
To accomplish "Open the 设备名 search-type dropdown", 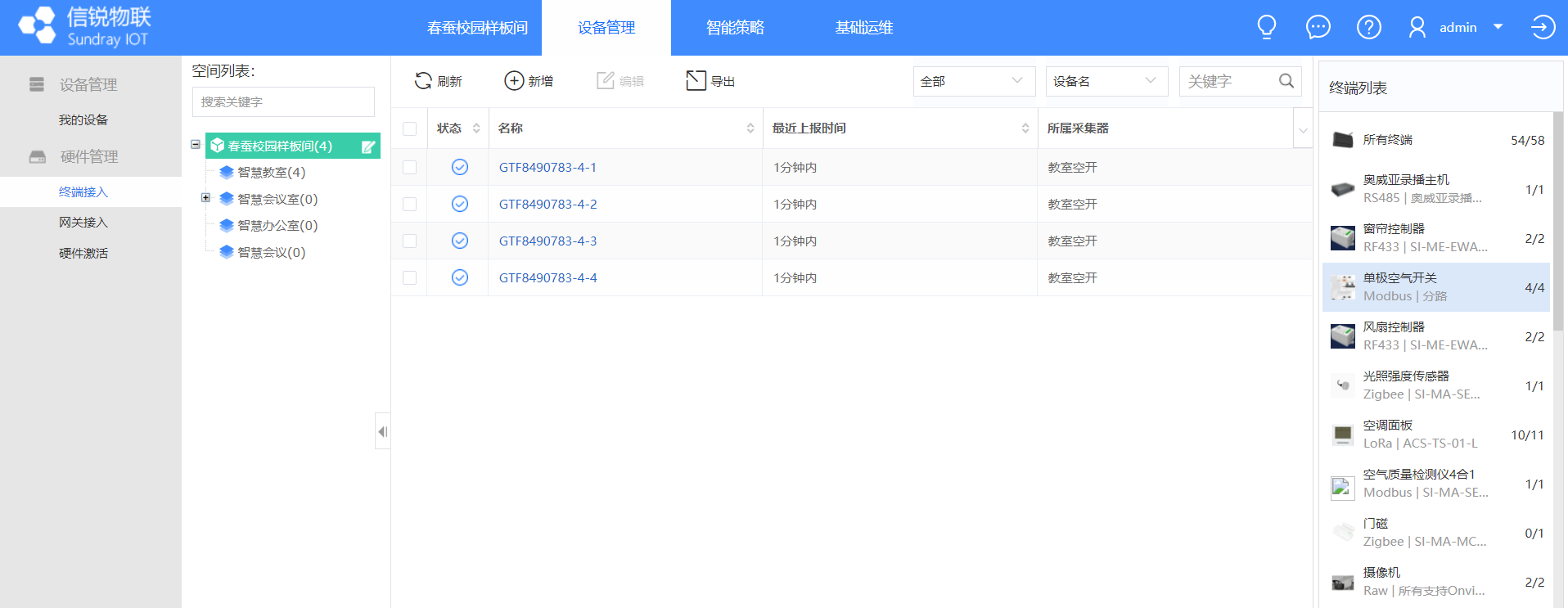I will (x=1106, y=81).
